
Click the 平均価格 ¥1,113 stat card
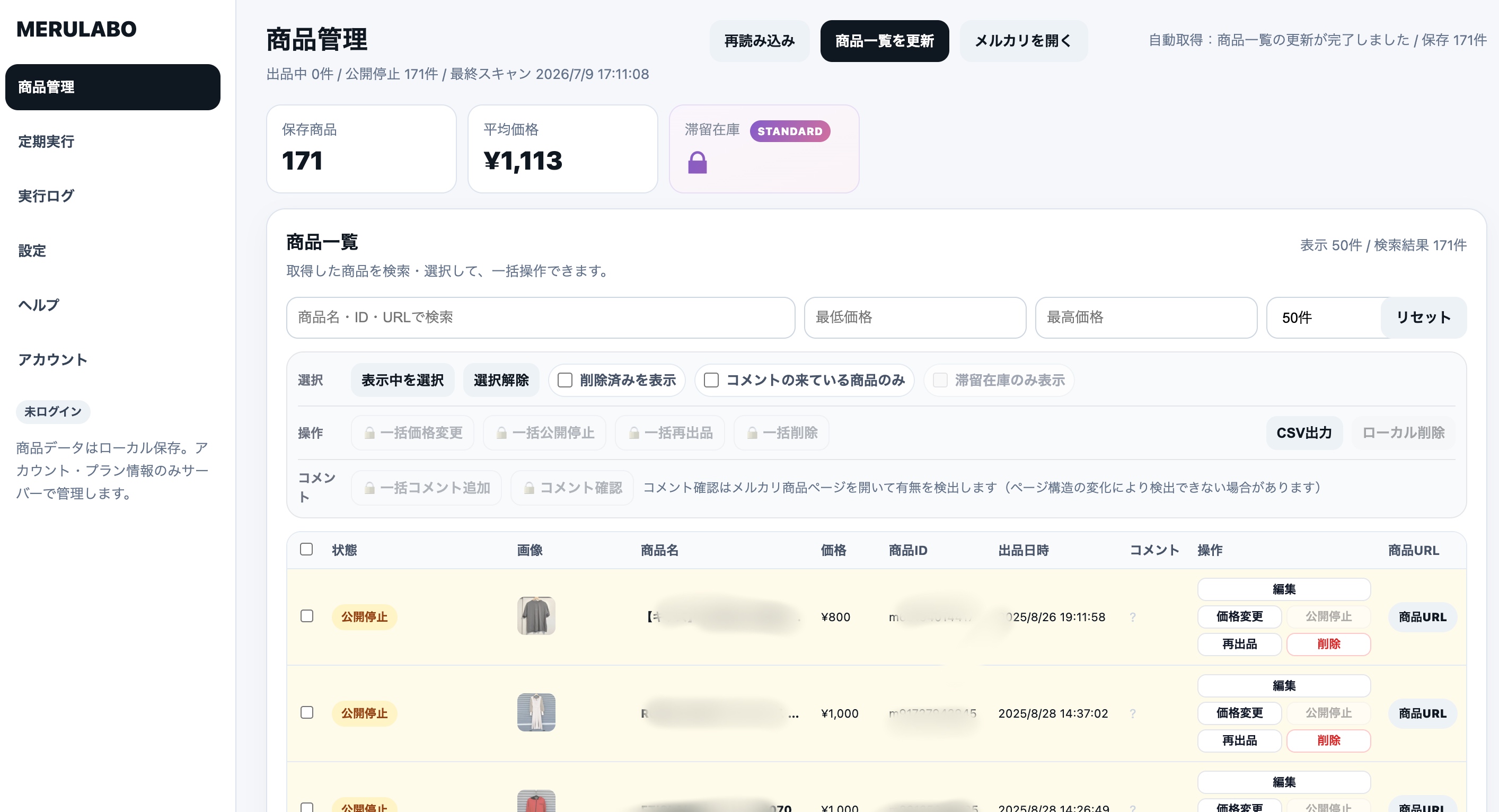pyautogui.click(x=563, y=149)
